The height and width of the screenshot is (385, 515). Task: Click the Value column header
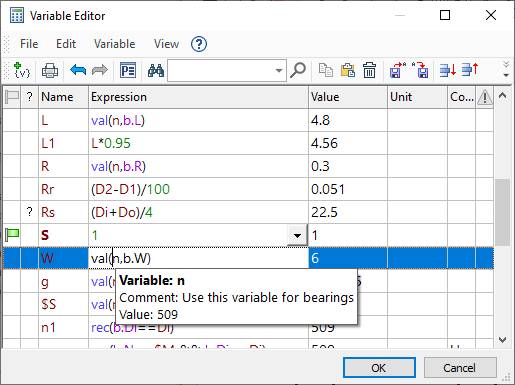pyautogui.click(x=348, y=97)
